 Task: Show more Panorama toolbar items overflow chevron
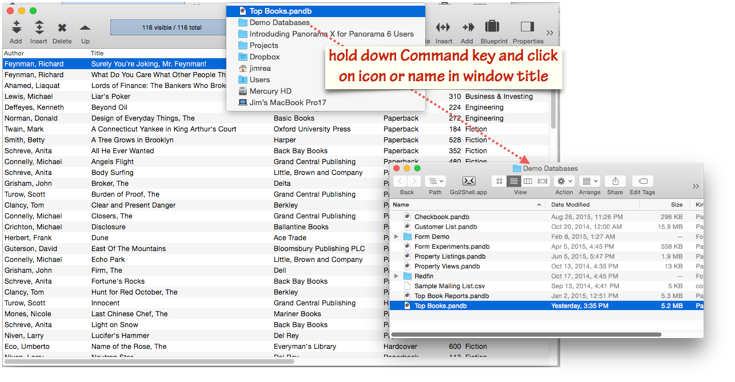pos(550,33)
